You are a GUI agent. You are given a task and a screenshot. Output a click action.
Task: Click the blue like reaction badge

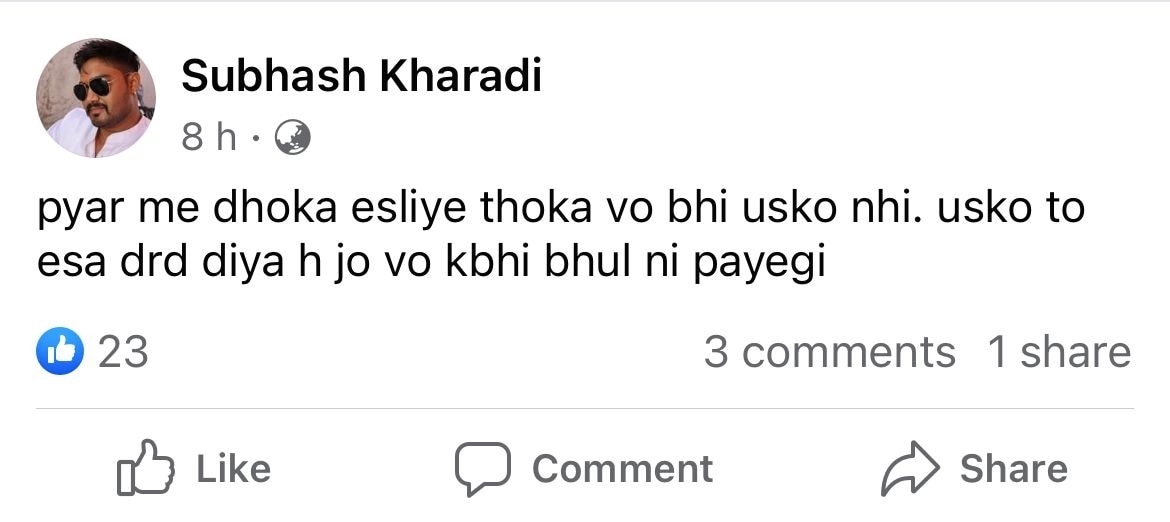pos(59,352)
